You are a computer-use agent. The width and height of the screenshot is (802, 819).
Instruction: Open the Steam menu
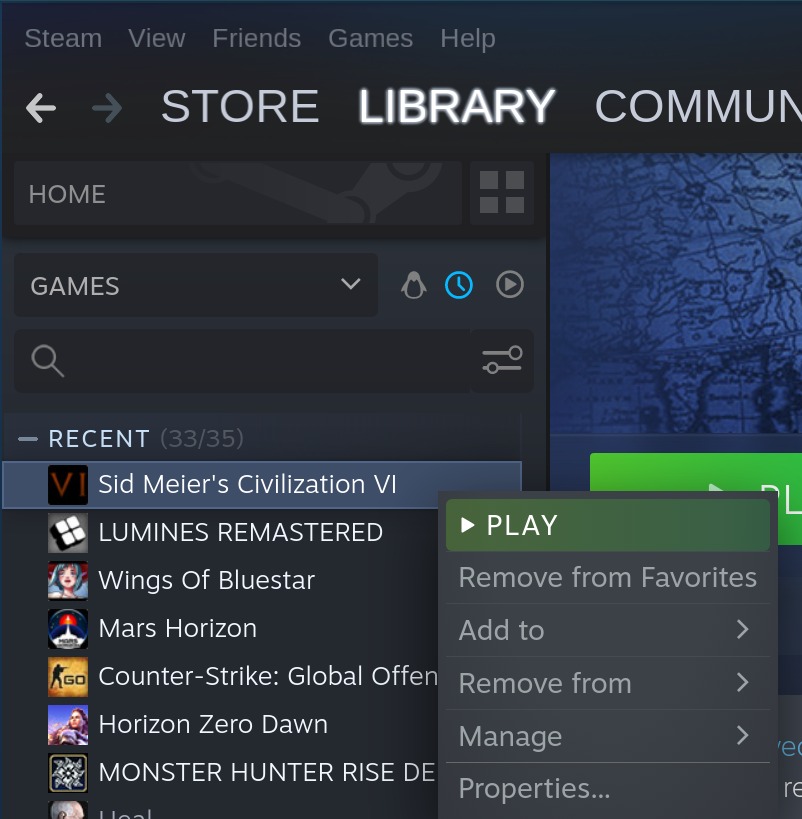tap(63, 38)
